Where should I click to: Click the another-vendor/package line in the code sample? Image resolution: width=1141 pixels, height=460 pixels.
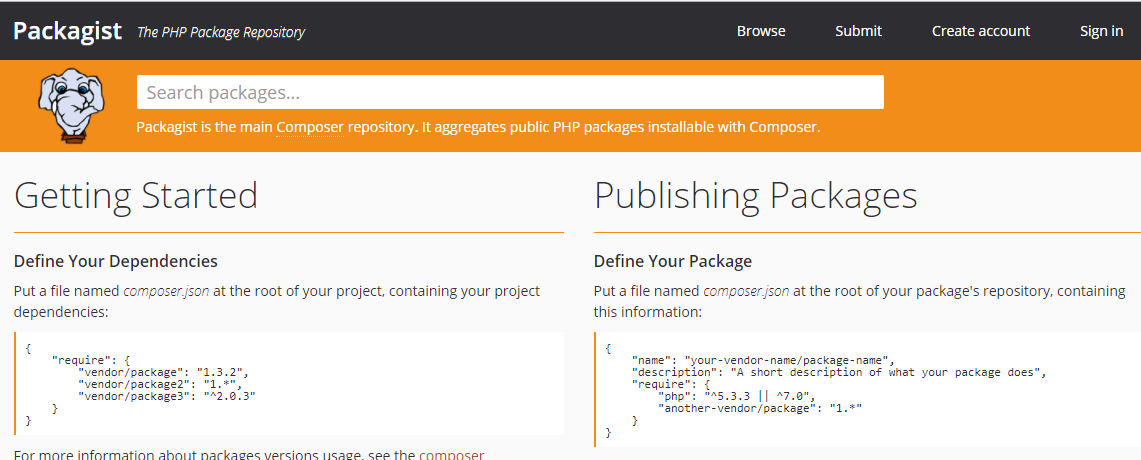[760, 408]
